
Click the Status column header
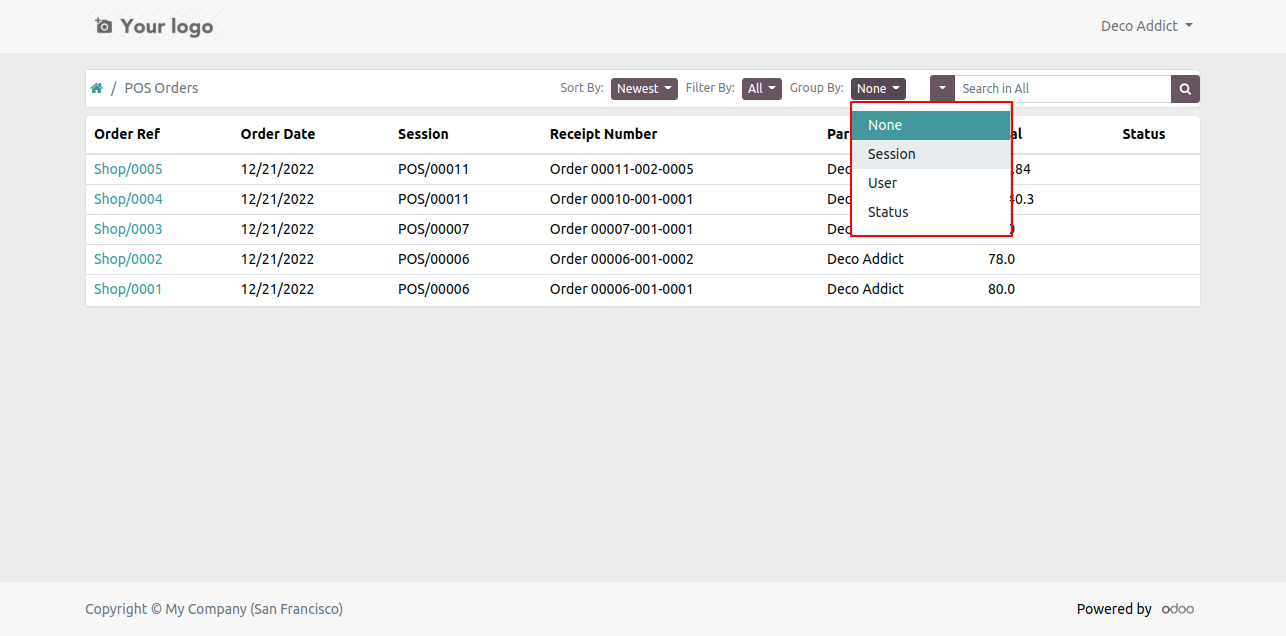click(1144, 134)
